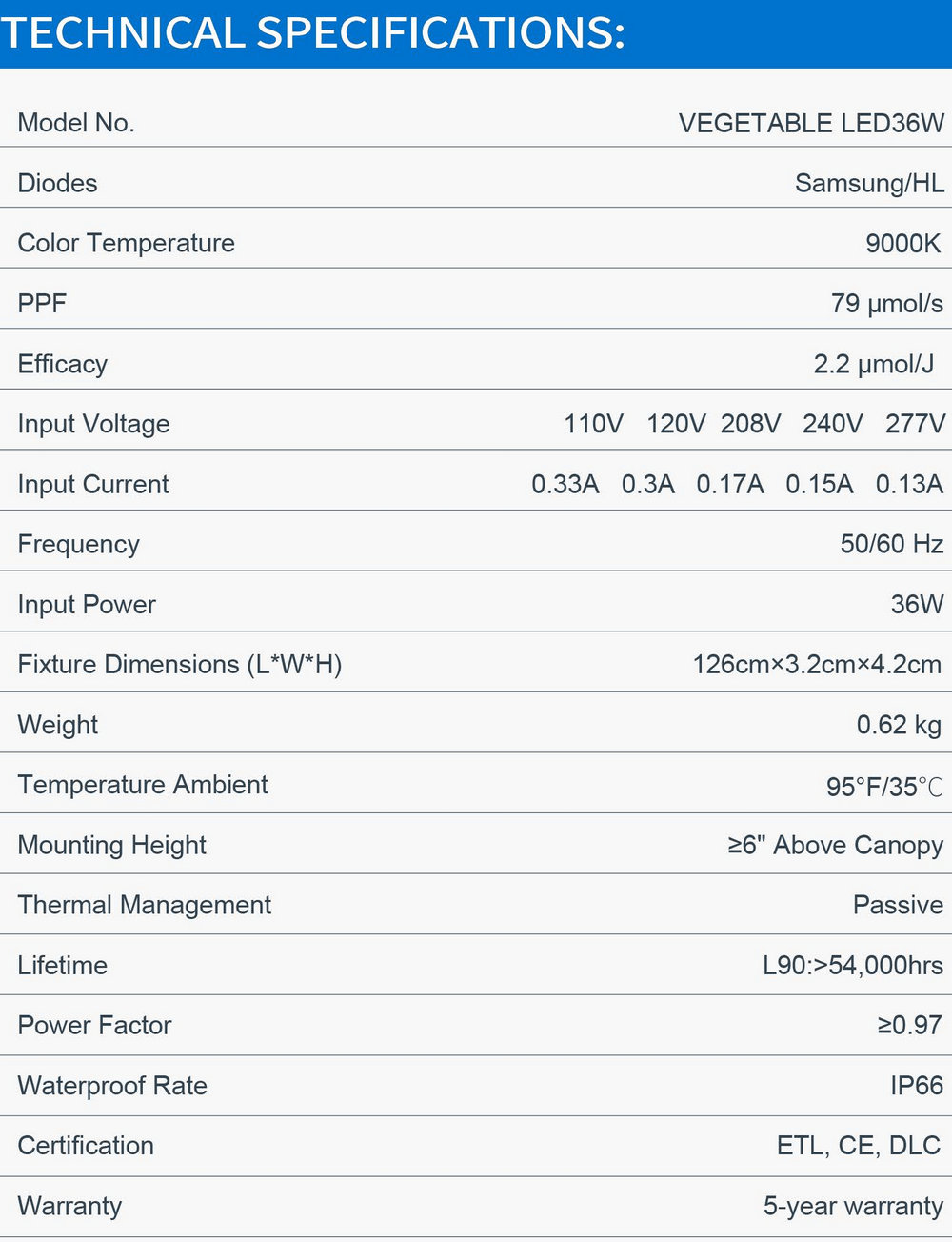Click the 95°F/35℃ ambient temperature value
Screen dimensions: 952x1242
point(884,787)
